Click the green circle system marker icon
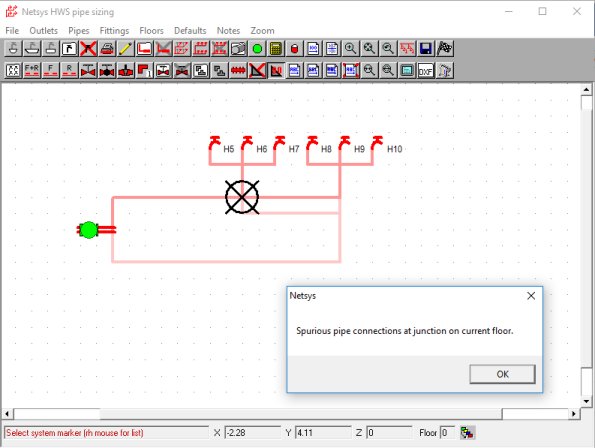 pos(257,49)
